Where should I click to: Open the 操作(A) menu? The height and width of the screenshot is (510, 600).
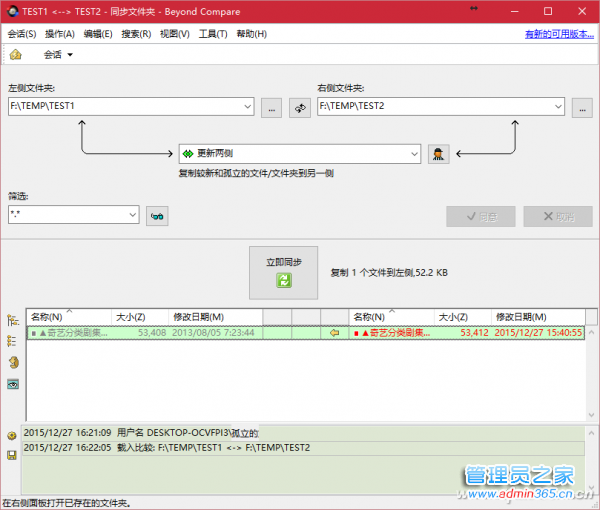point(60,34)
